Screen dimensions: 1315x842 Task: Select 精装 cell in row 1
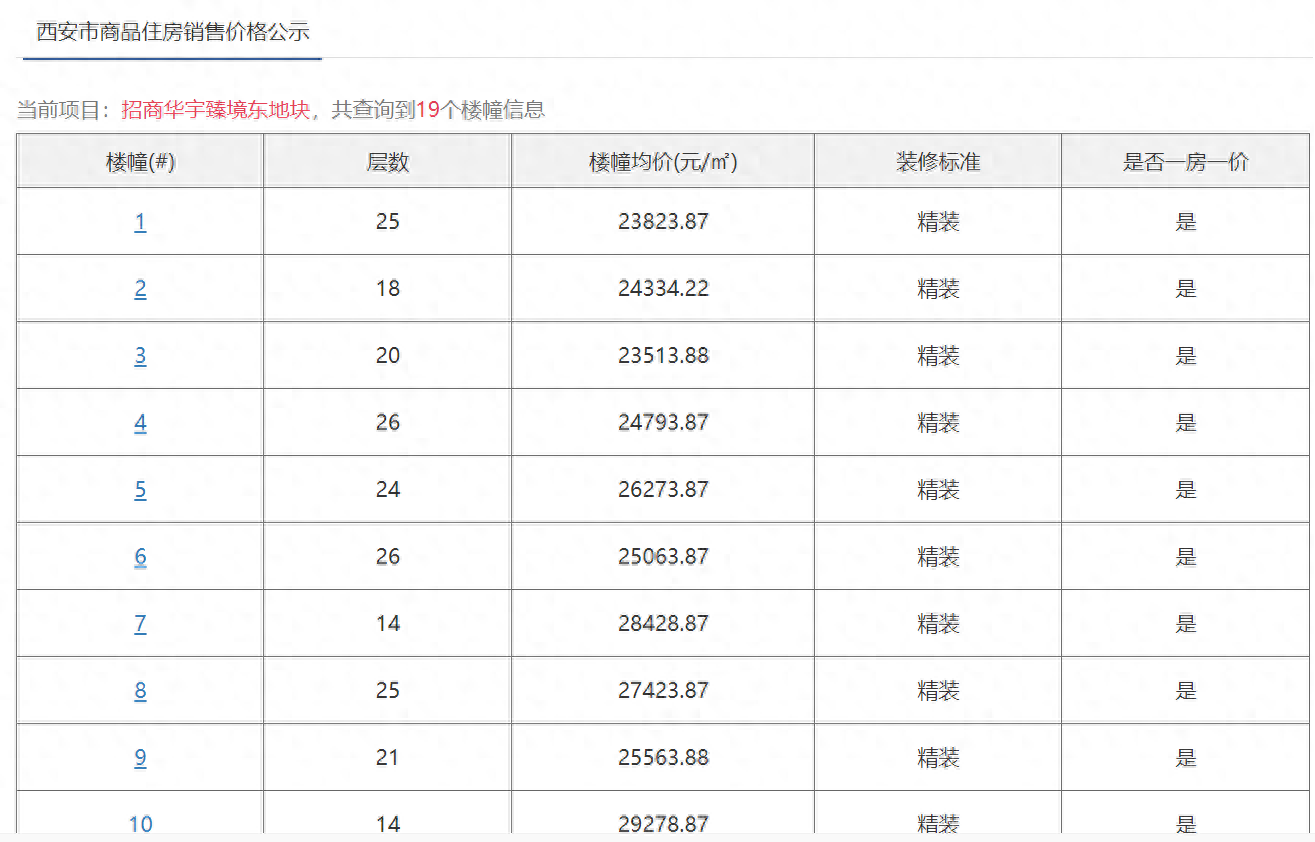coord(938,222)
